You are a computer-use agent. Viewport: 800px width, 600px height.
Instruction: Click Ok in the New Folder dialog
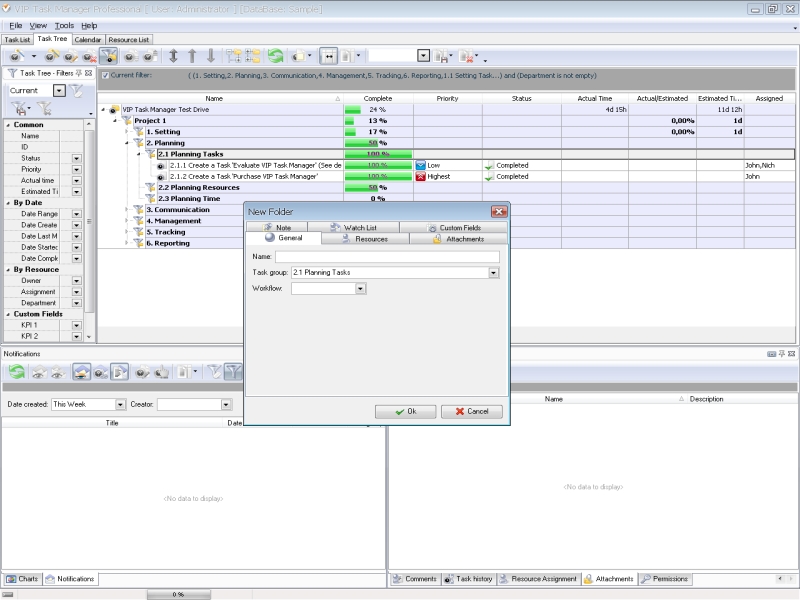click(x=406, y=412)
